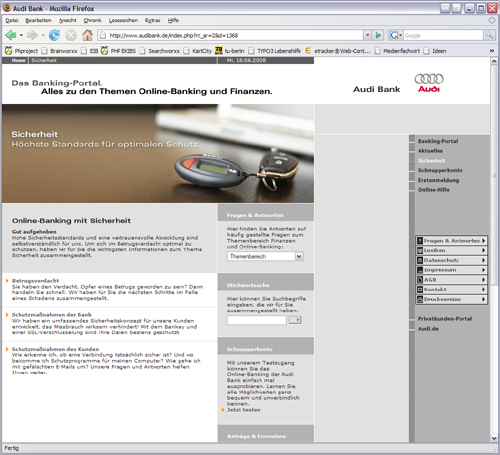Click the Sicherheit breadcrumb link
Screen dimensions: 500x455
point(44,60)
